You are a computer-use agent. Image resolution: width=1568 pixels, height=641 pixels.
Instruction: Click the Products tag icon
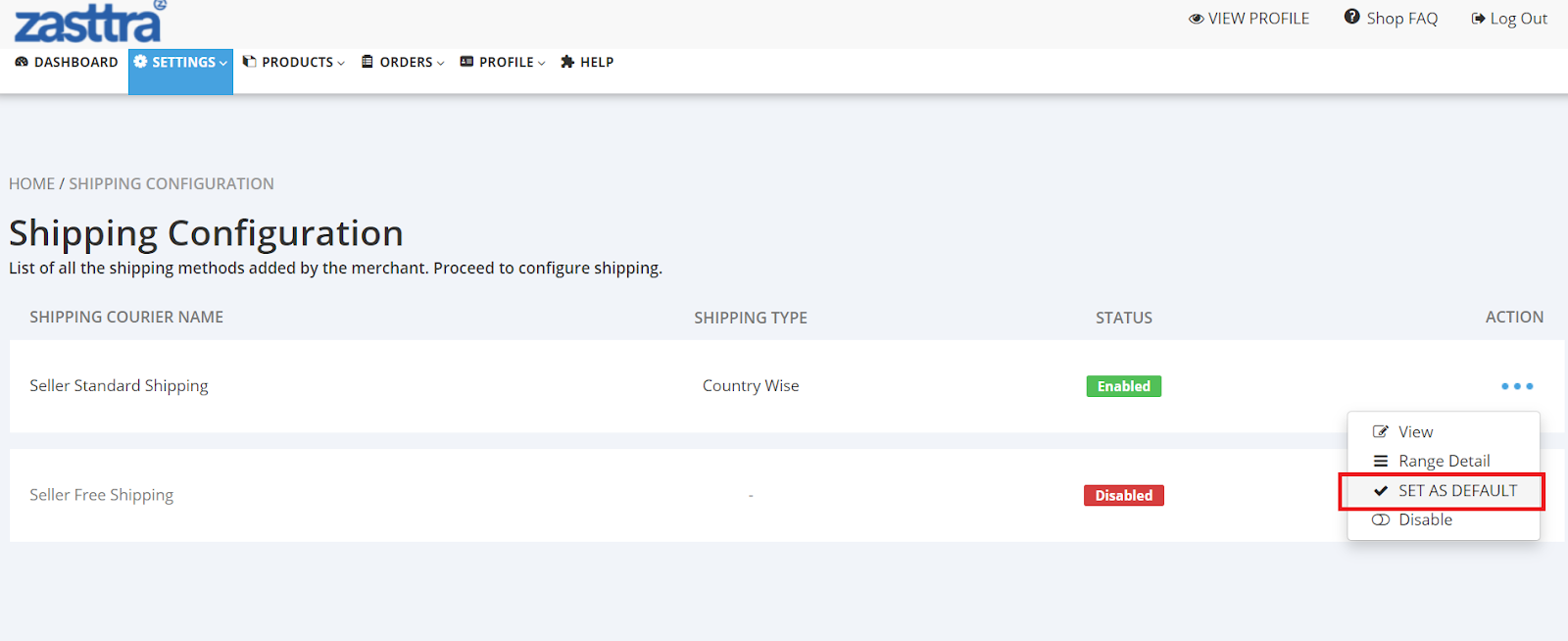(250, 62)
